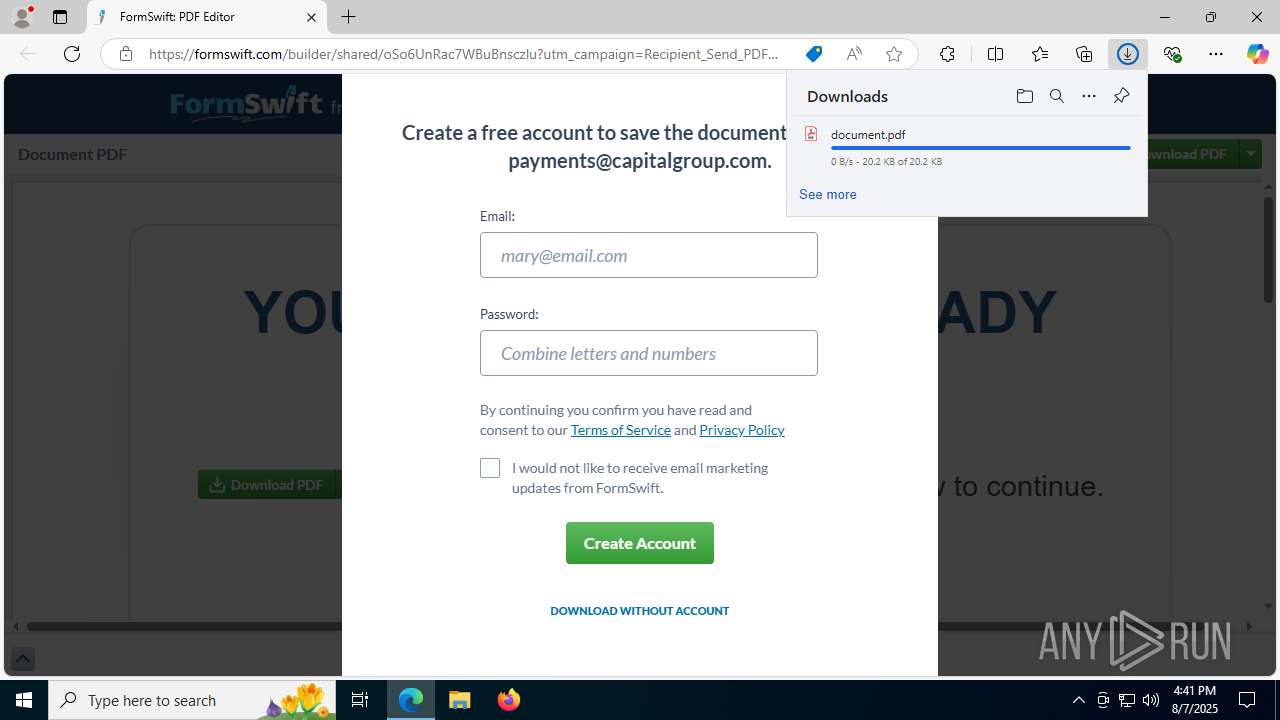The height and width of the screenshot is (720, 1280).
Task: Open the Terms of Service link
Action: (621, 430)
